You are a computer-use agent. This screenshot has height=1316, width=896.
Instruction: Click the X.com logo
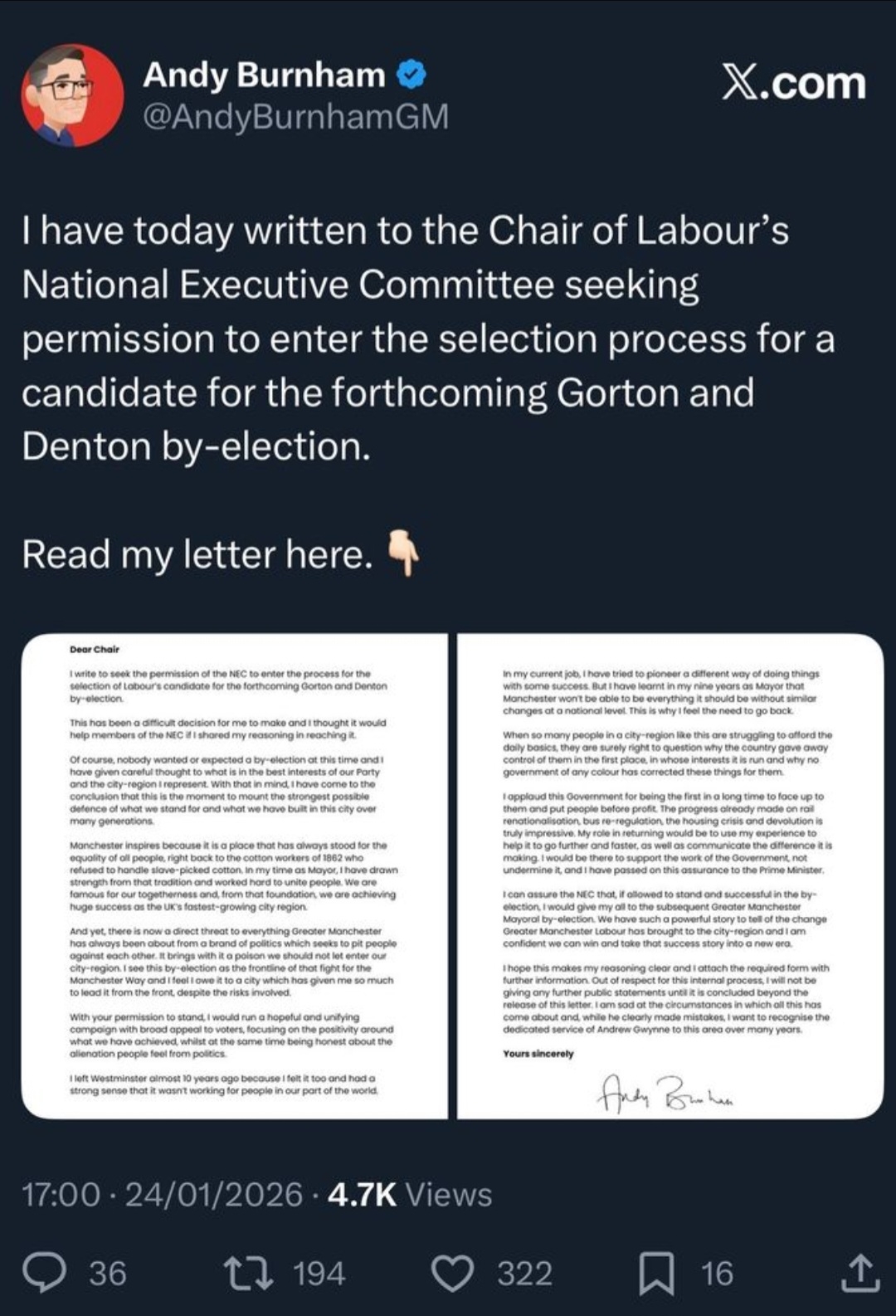pyautogui.click(x=793, y=84)
